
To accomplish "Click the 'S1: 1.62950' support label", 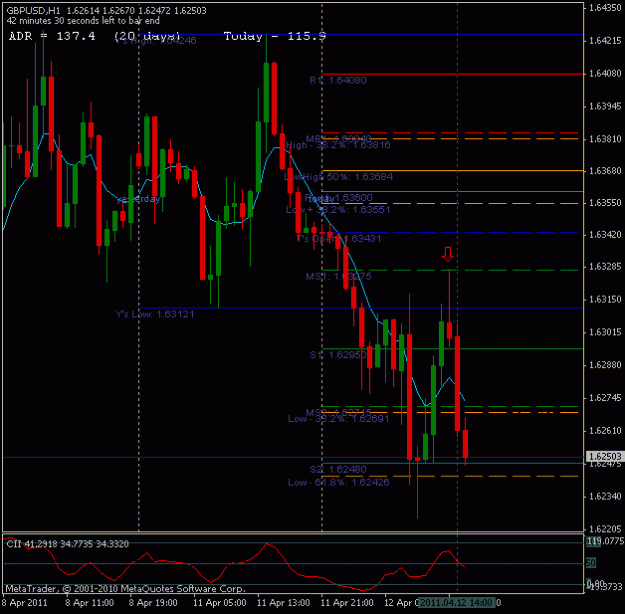I will coord(338,354).
